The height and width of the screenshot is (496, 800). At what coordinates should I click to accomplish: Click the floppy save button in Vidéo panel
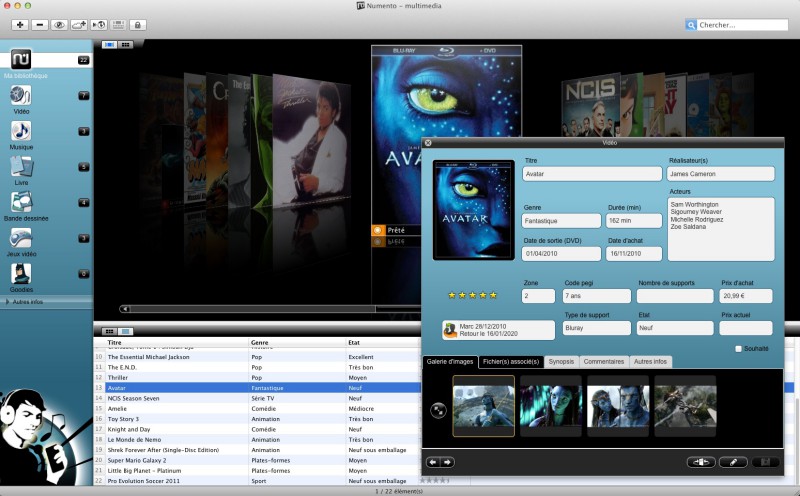click(x=765, y=462)
